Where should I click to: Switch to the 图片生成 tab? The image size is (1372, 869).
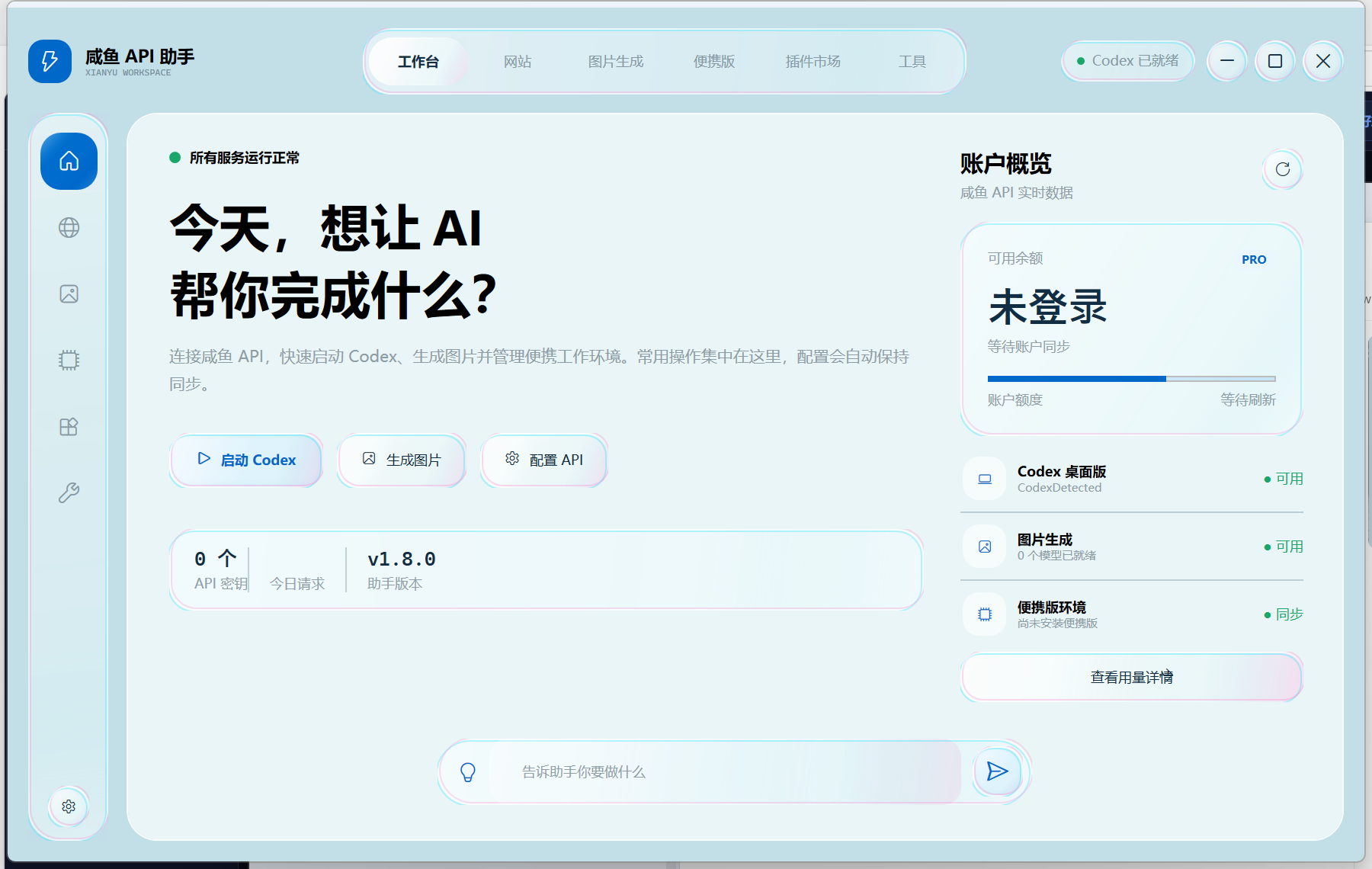coord(616,62)
